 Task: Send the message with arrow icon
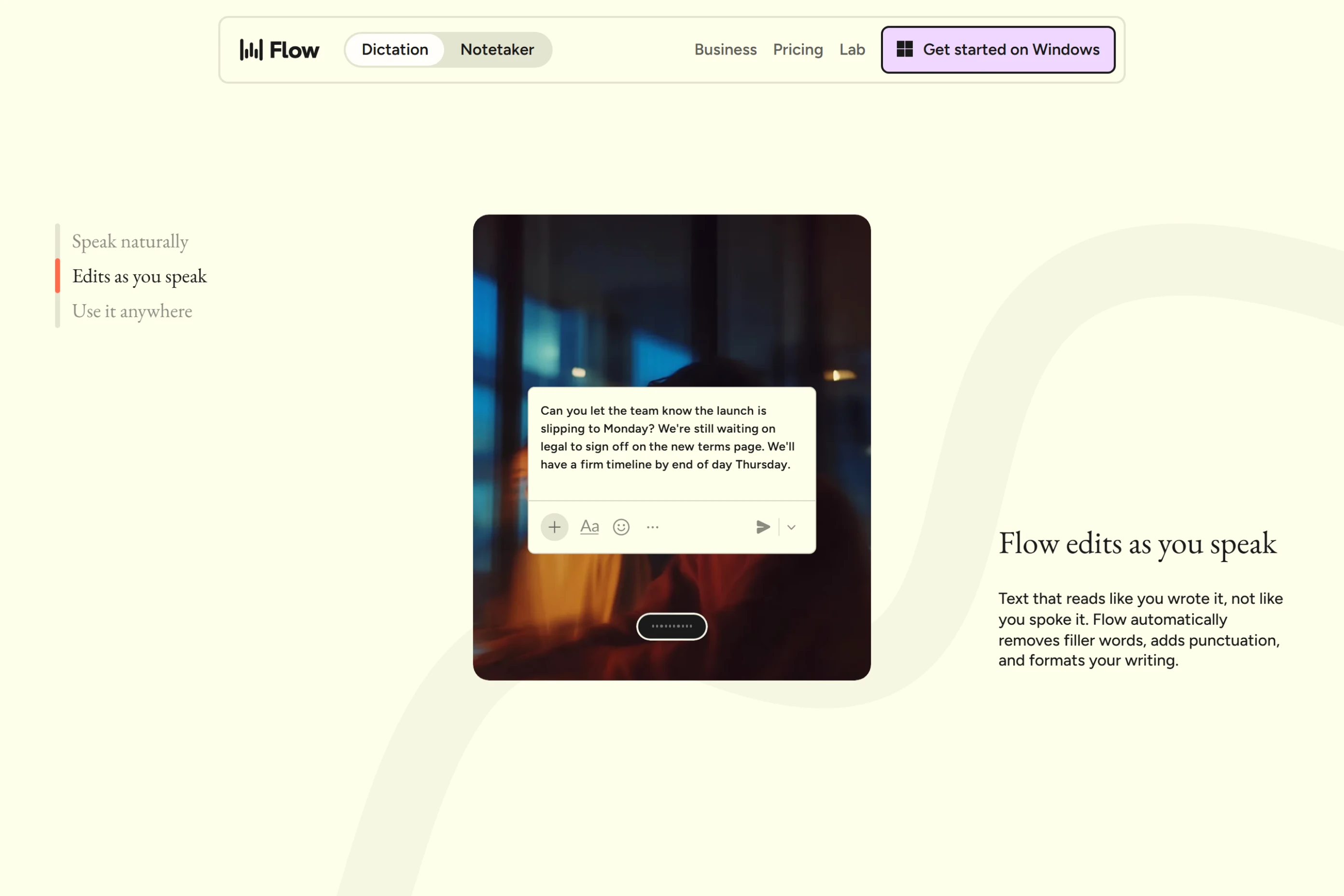[763, 527]
